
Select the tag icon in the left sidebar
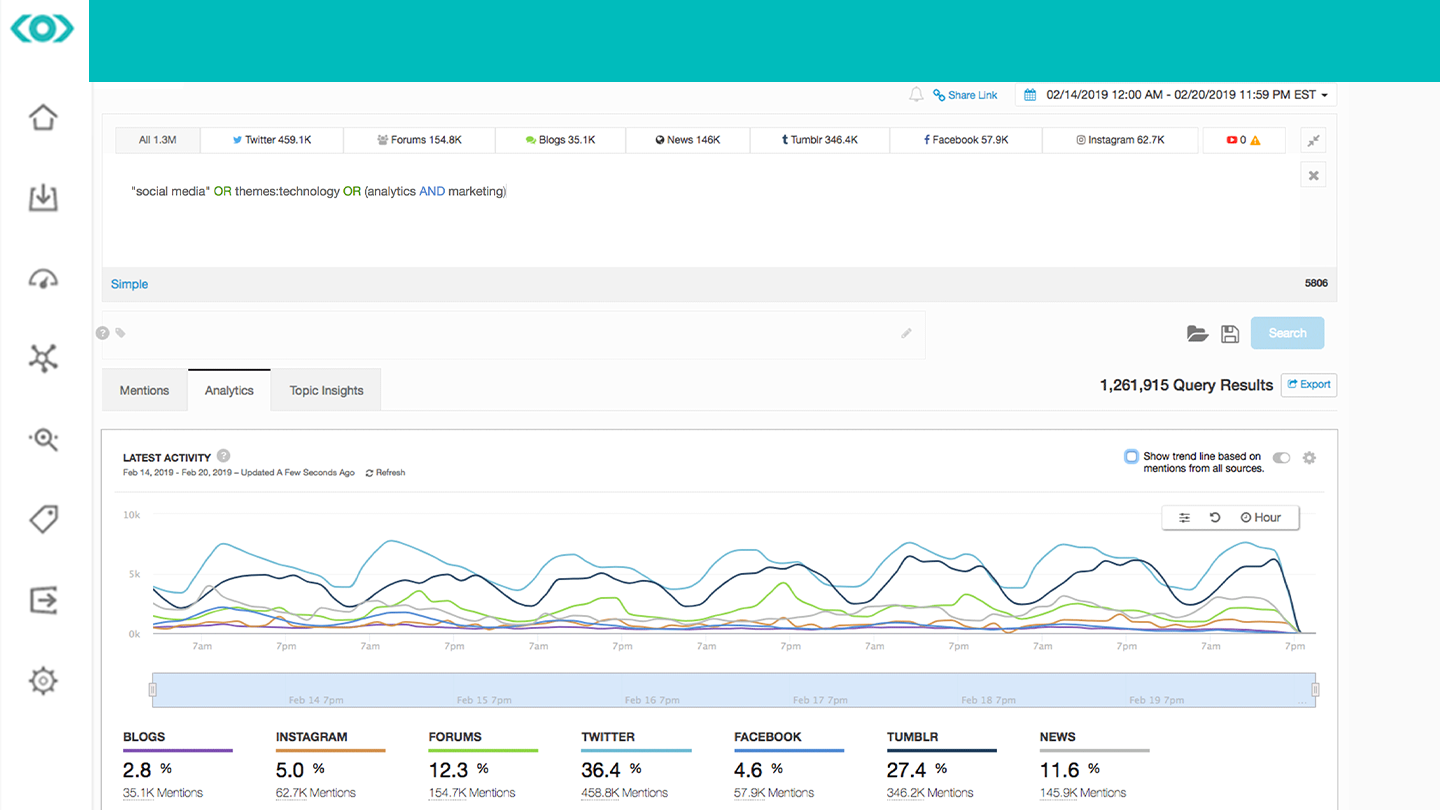[x=43, y=519]
